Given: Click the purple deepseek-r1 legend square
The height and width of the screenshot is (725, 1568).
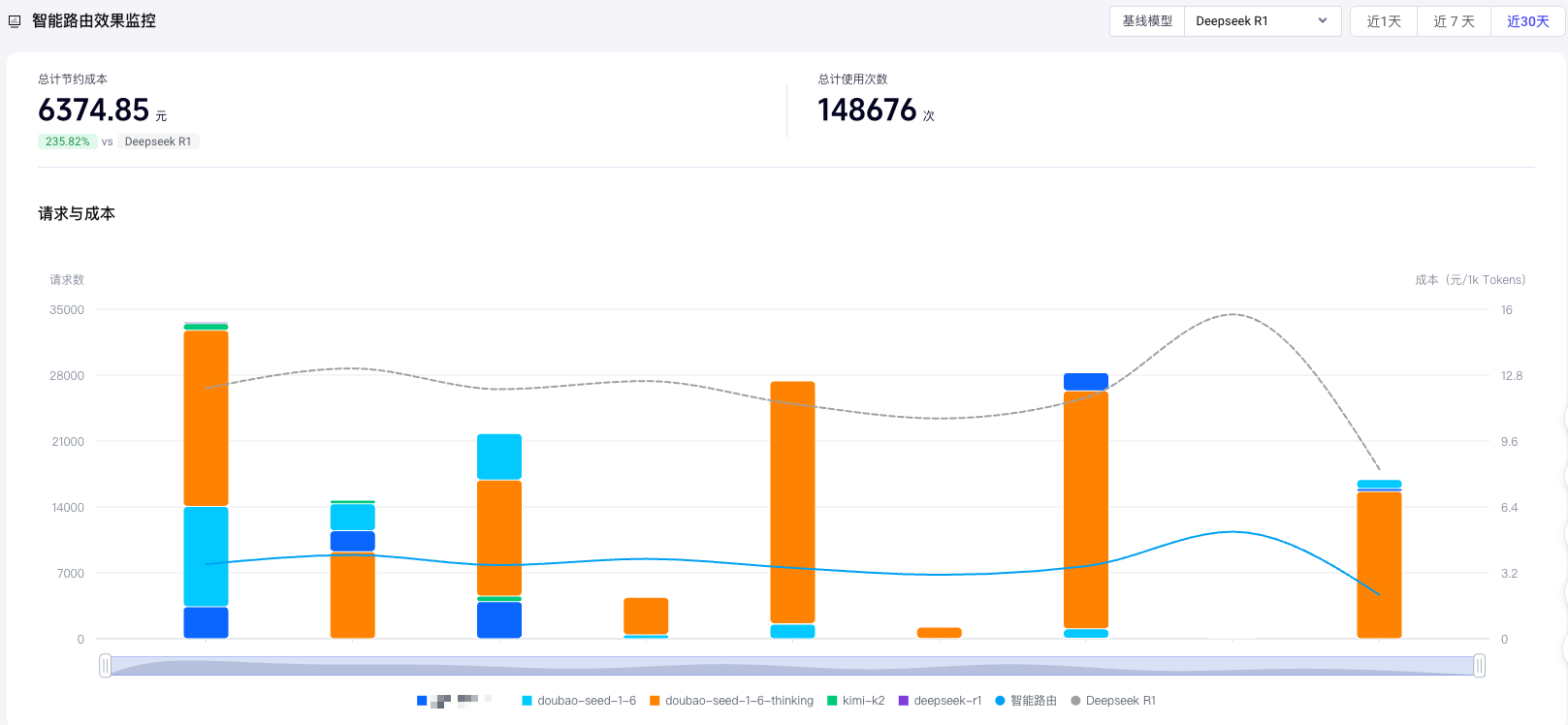Looking at the screenshot, I should (x=904, y=701).
